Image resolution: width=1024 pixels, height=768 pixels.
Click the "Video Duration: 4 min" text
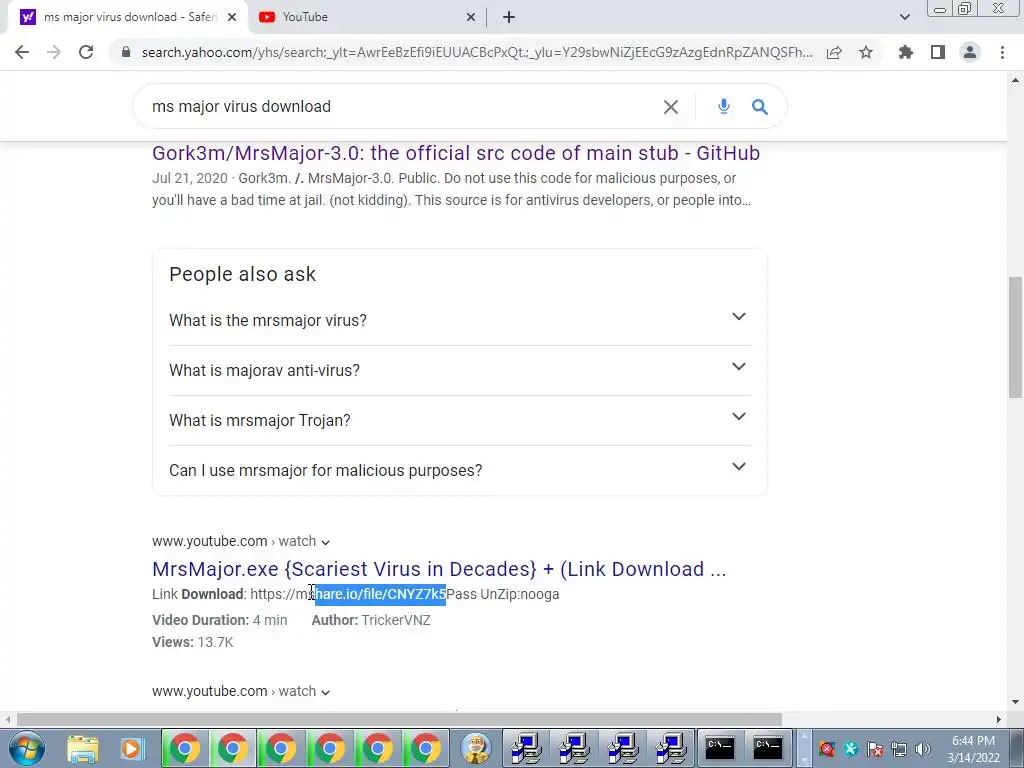tap(219, 620)
